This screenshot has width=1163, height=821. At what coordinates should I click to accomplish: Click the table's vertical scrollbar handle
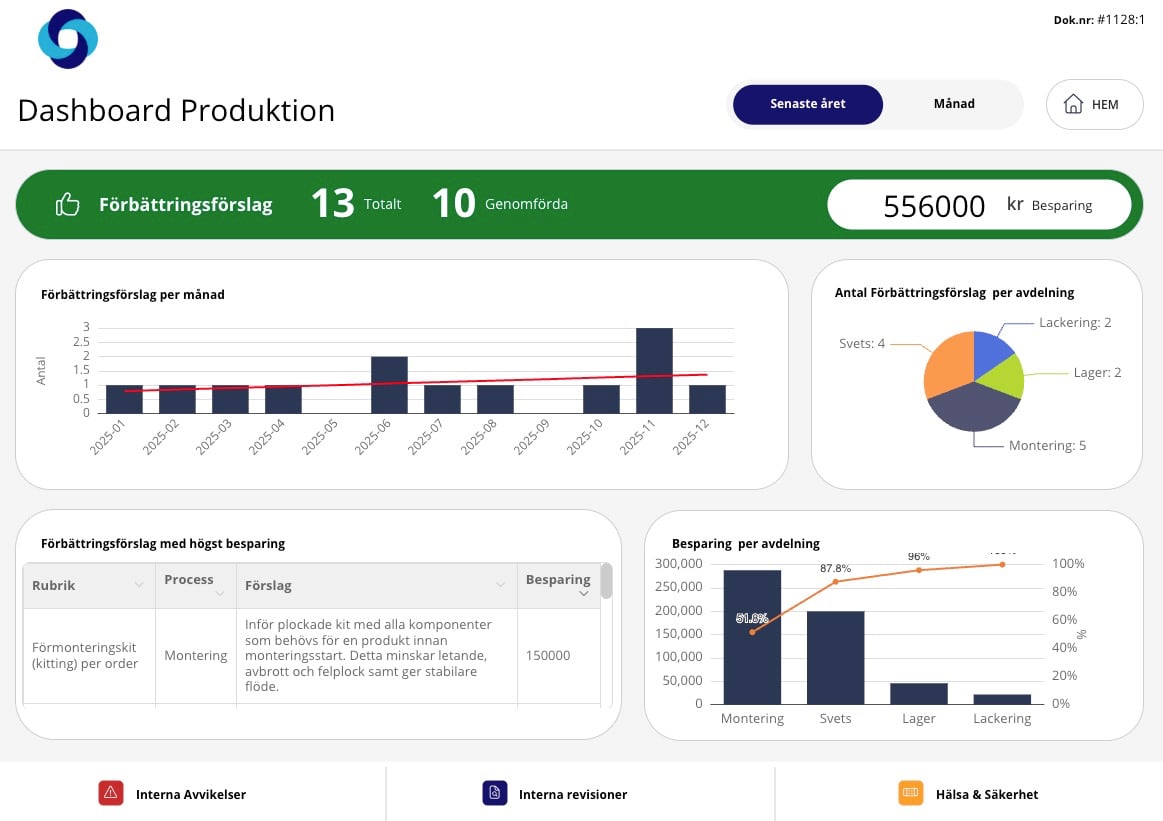point(607,581)
